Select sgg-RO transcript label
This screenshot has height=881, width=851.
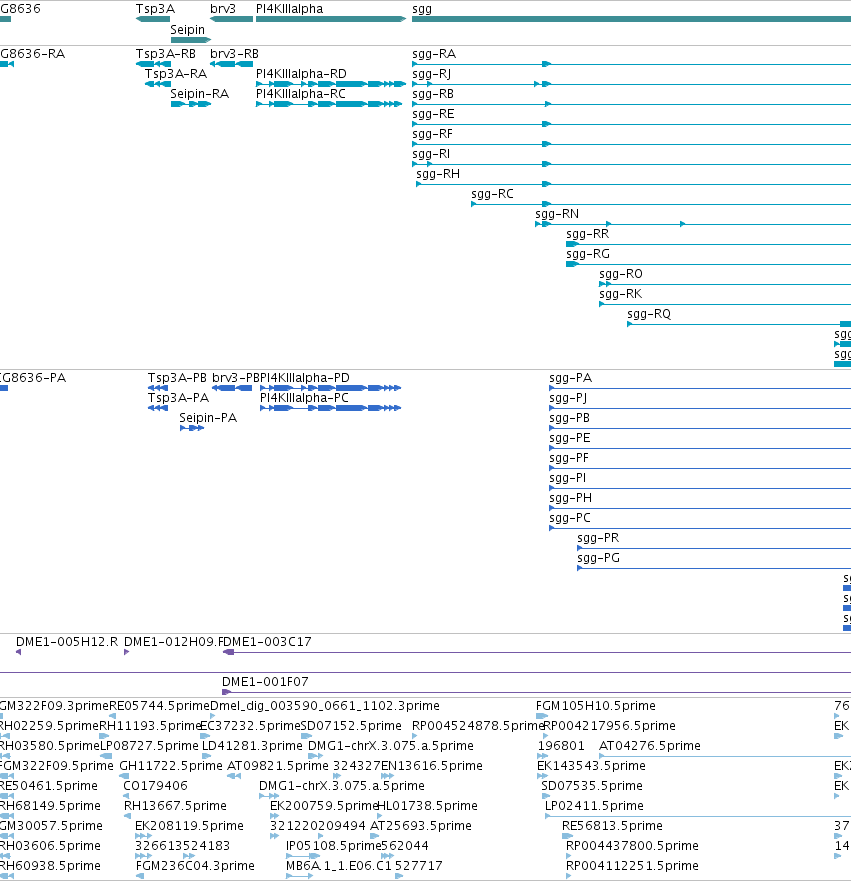coord(621,274)
